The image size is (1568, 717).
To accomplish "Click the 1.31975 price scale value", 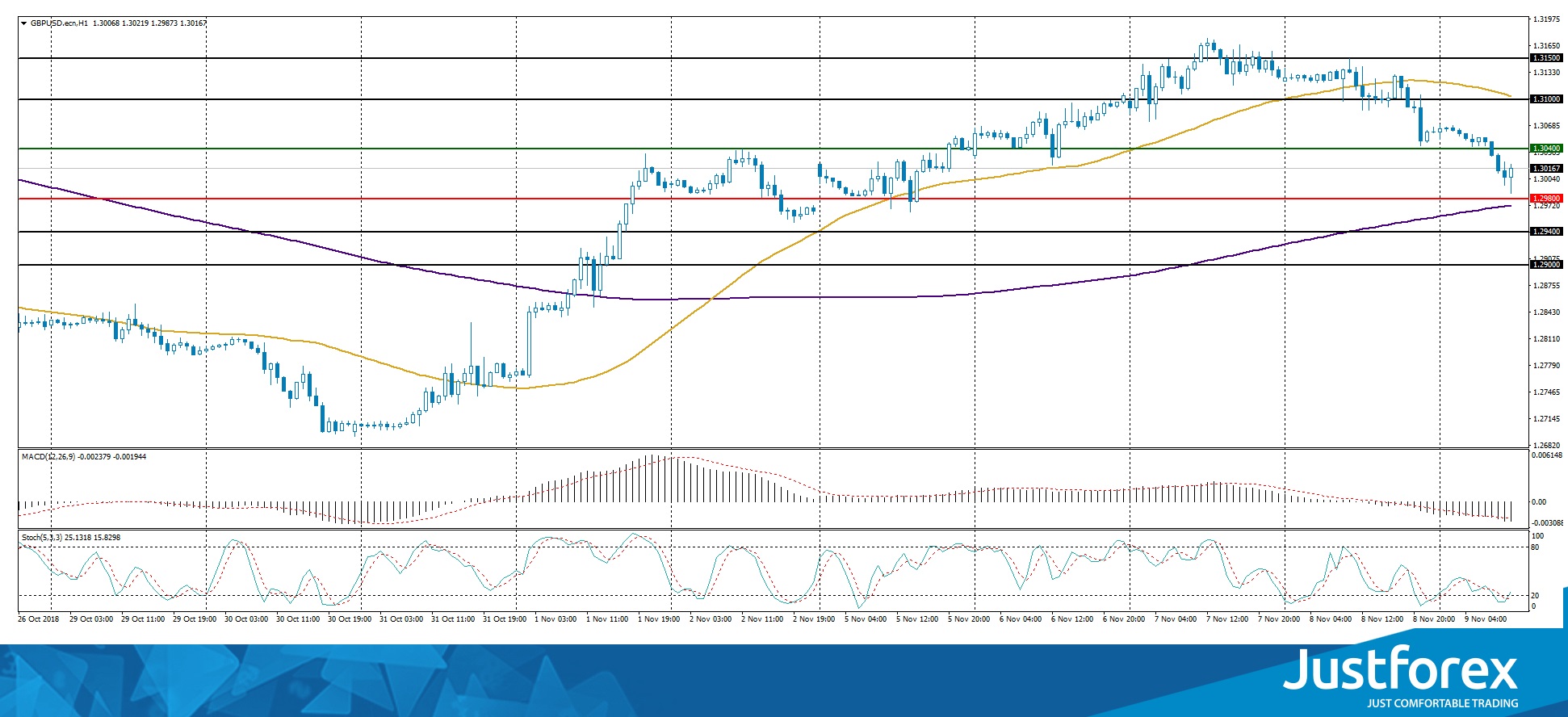I will coord(1546,19).
